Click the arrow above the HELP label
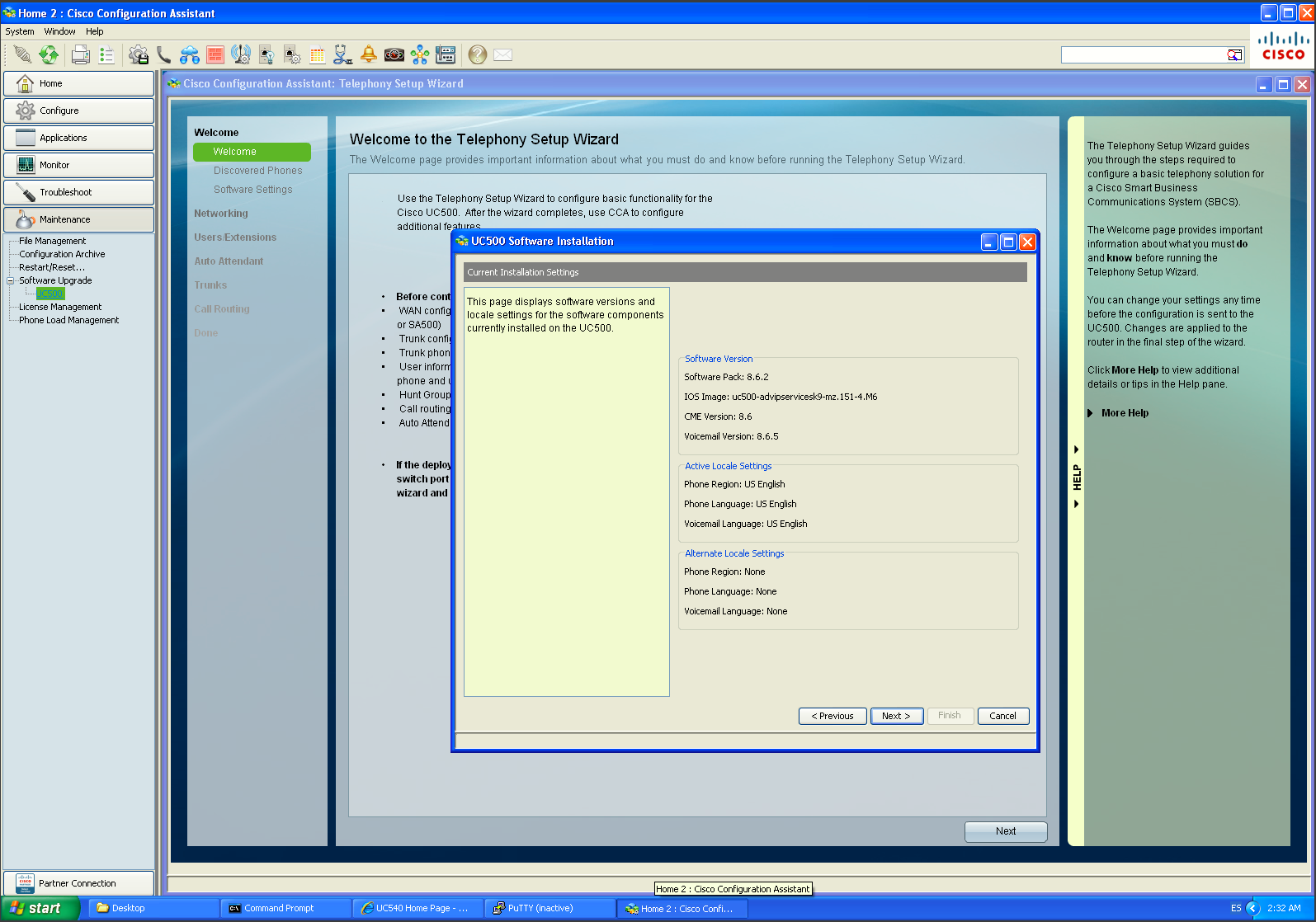This screenshot has width=1316, height=922. pos(1076,449)
